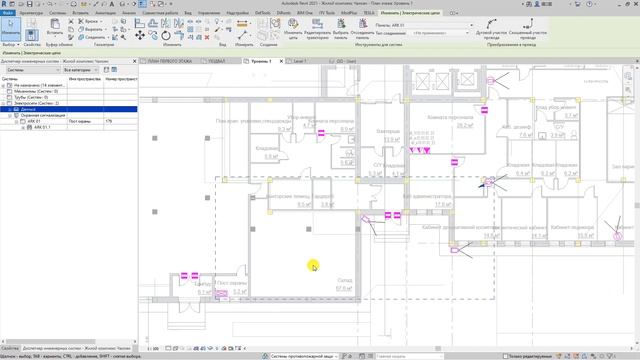Open the Level 1 view tab

[x=300, y=61]
